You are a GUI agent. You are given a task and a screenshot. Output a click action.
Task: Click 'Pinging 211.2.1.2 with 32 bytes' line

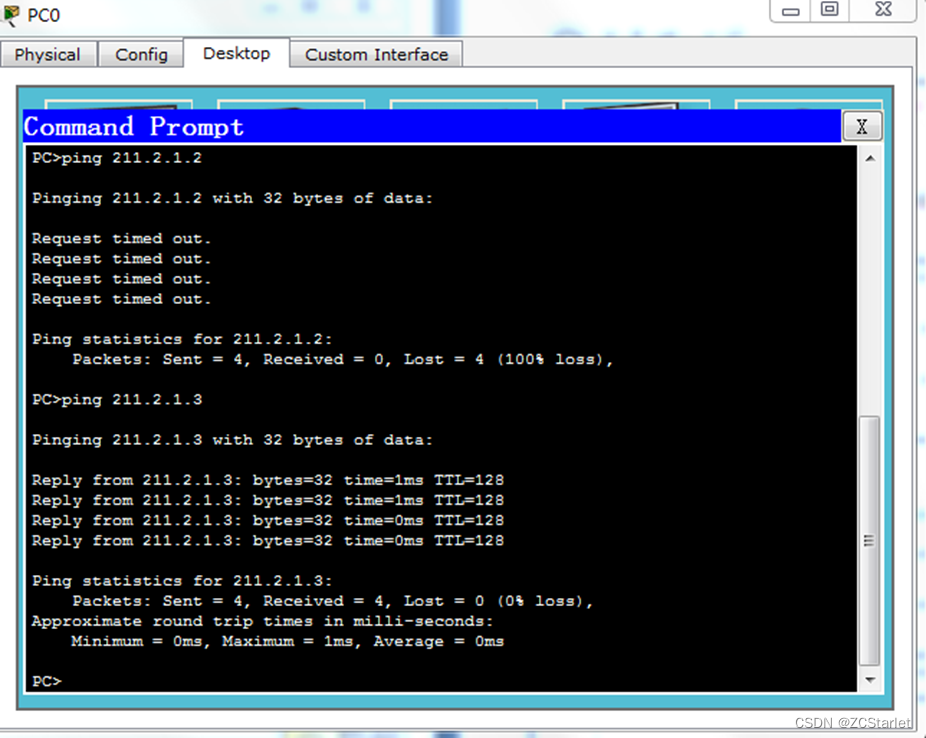point(232,198)
